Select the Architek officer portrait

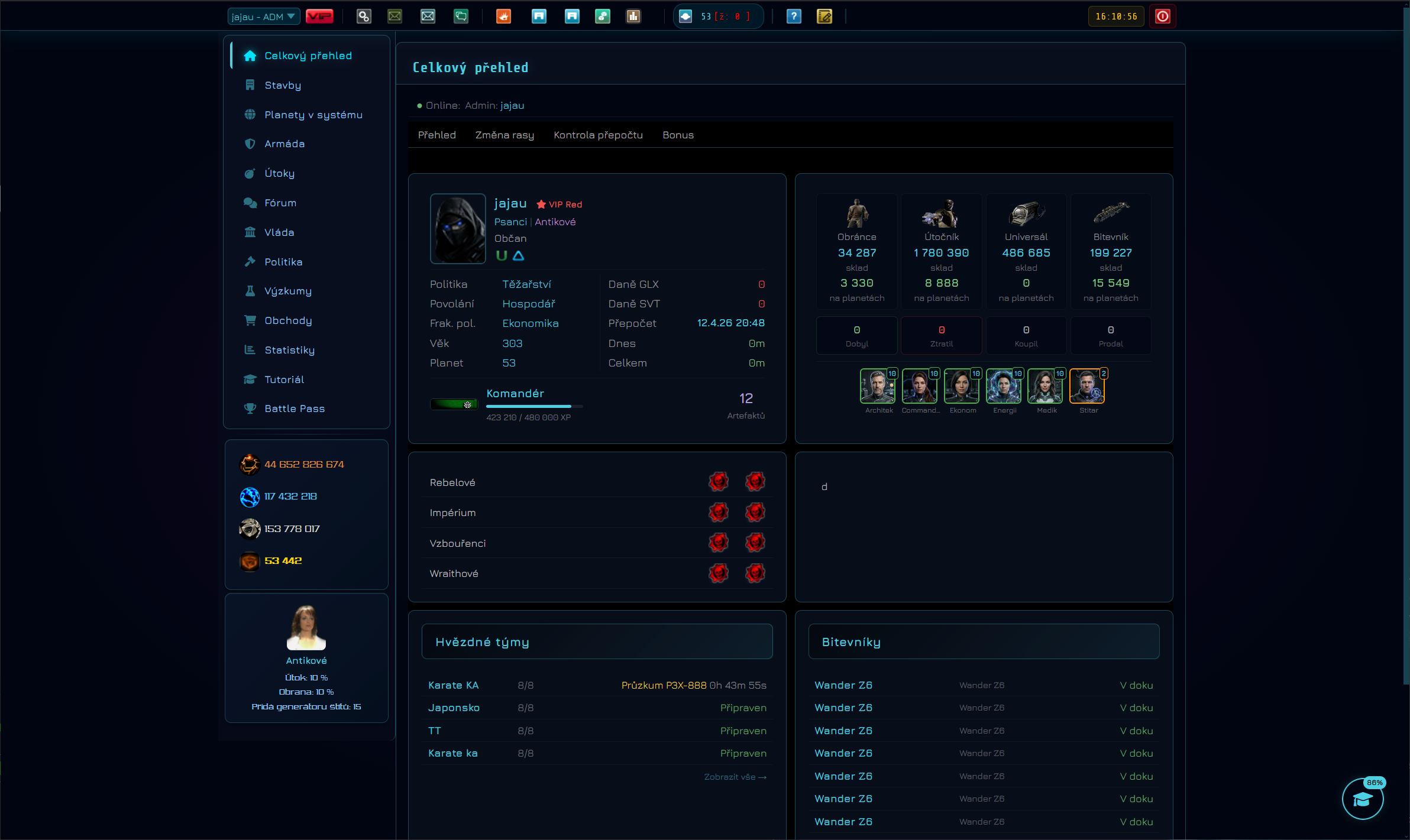tap(877, 386)
